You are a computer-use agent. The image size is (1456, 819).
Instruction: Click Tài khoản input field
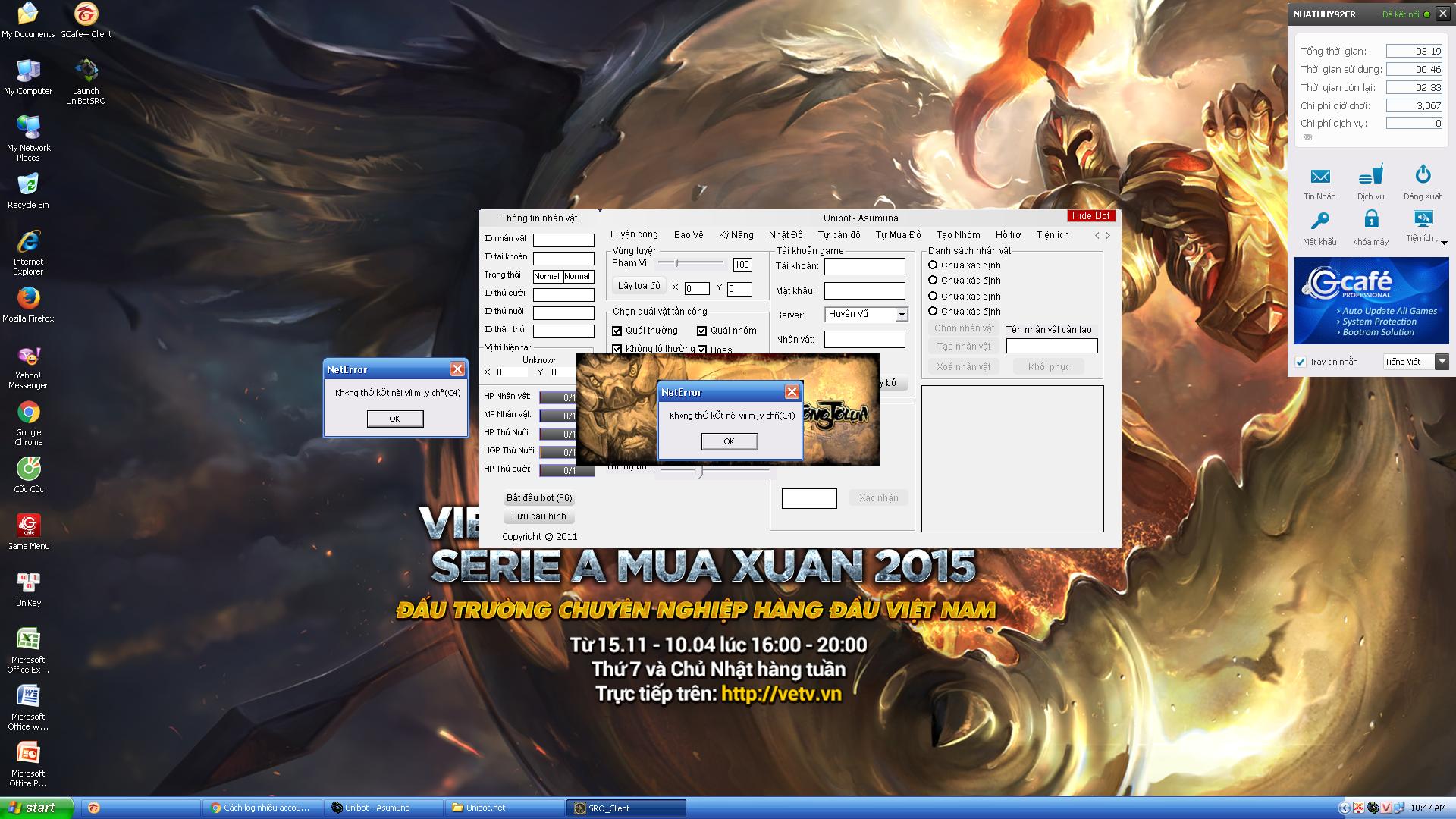[x=864, y=267]
